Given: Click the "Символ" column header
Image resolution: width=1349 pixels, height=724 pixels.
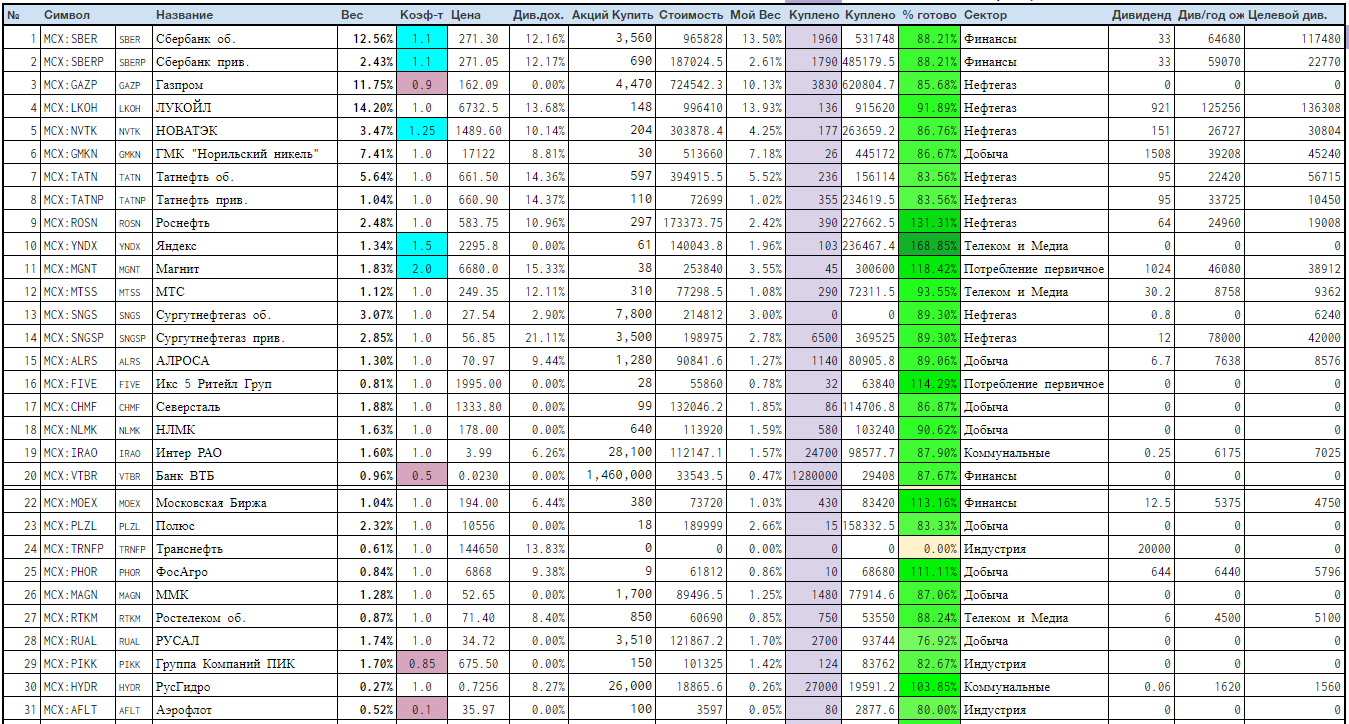Looking at the screenshot, I should point(66,16).
